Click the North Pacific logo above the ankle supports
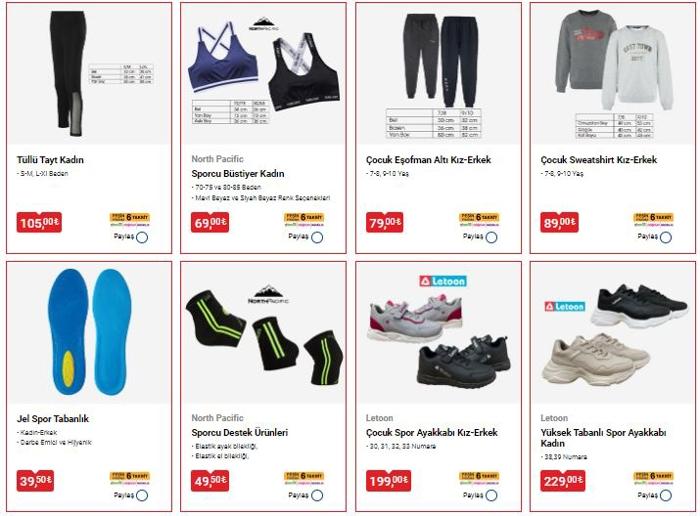Screen dimensions: 700x516 [x=268, y=294]
